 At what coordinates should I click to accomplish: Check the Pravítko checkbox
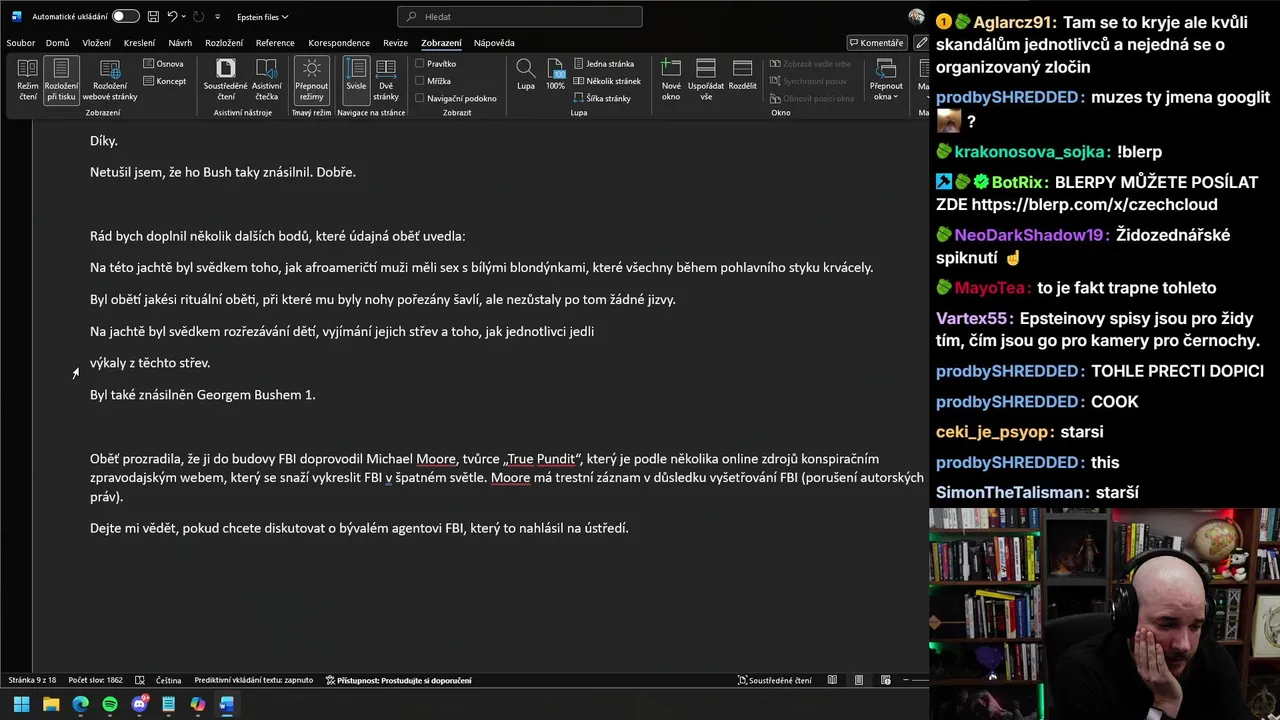pos(420,64)
